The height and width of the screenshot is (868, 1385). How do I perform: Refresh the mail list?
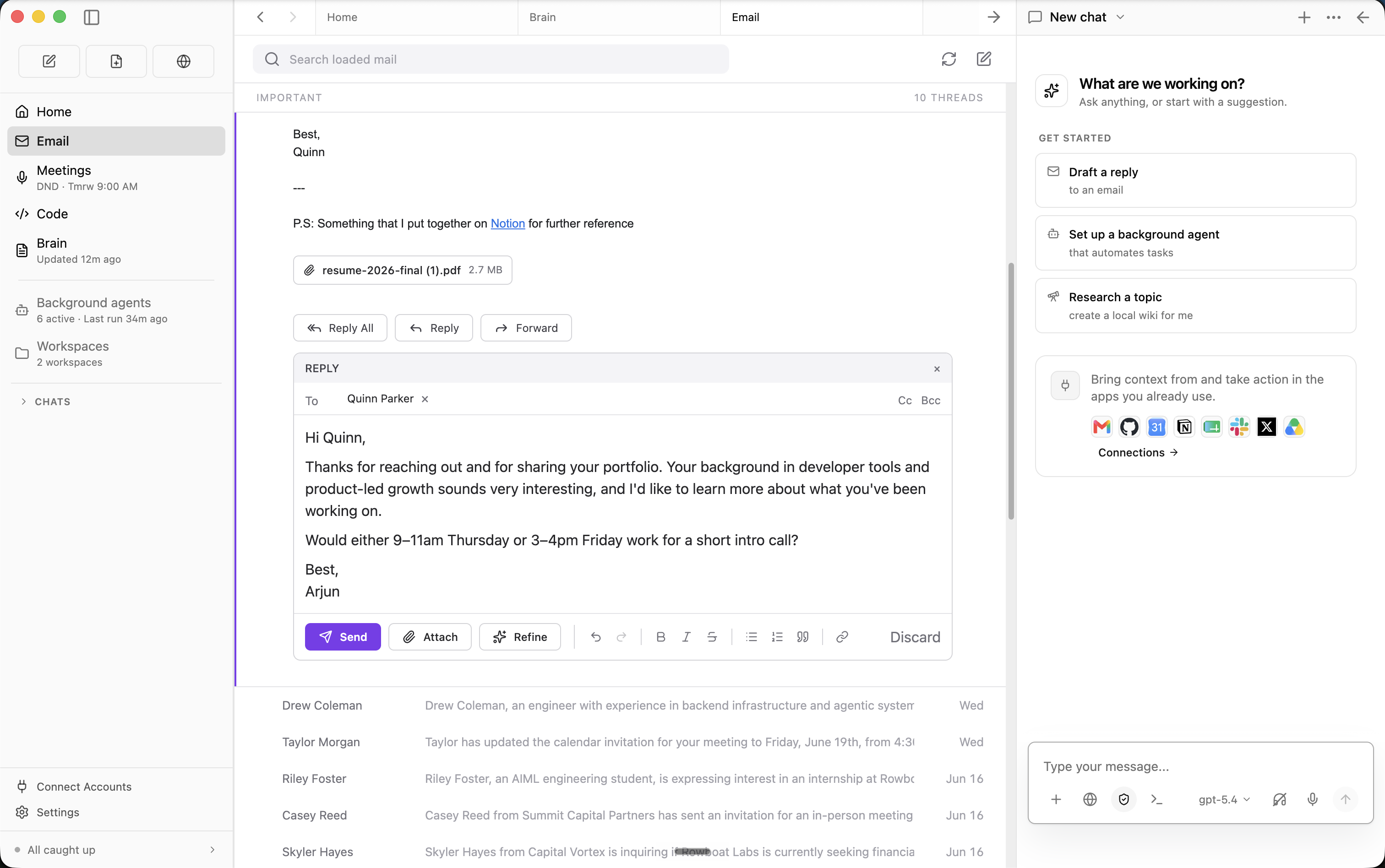pos(949,59)
